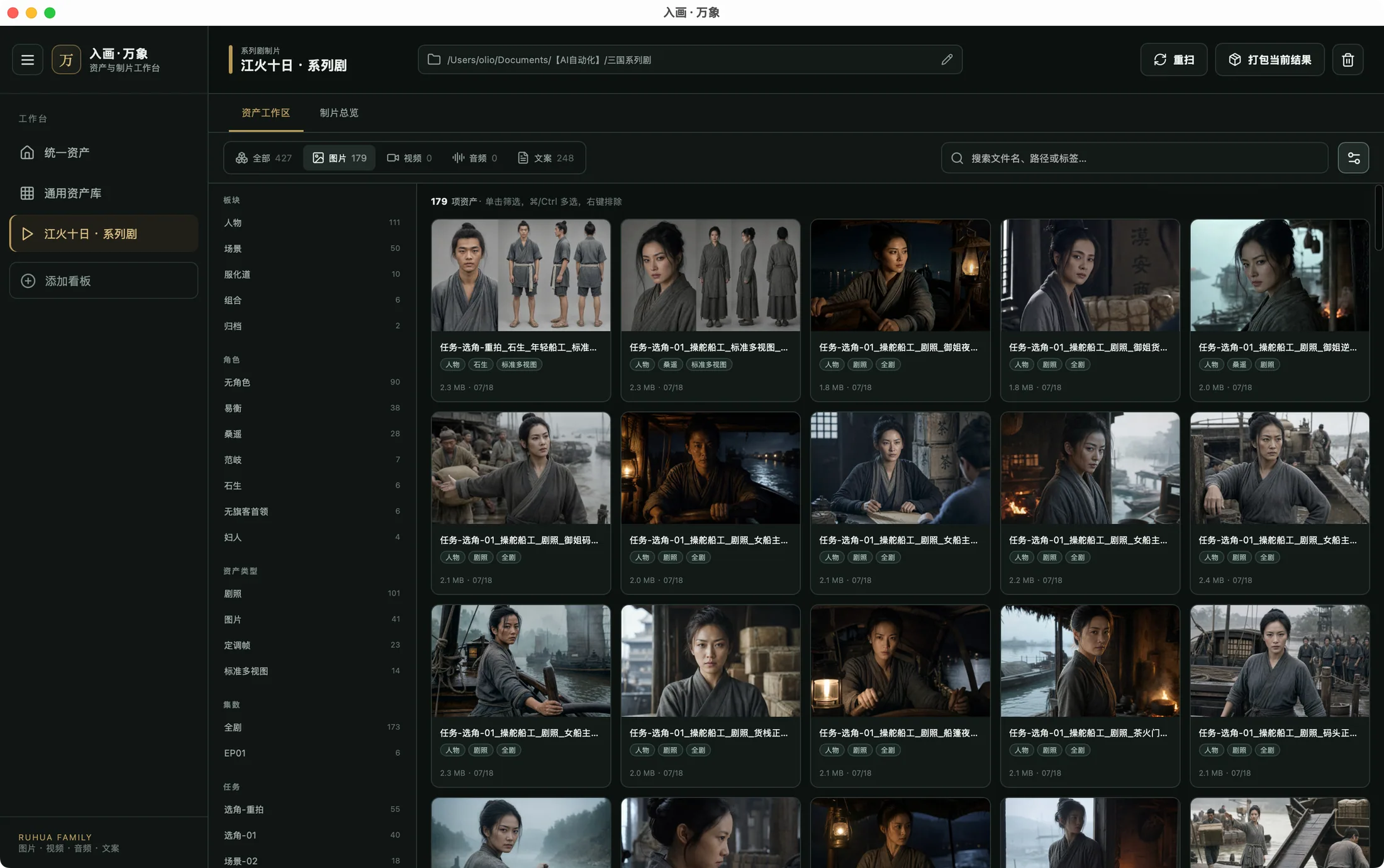Open 通用资产库 in the sidebar
This screenshot has height=868, width=1384.
tap(104, 193)
